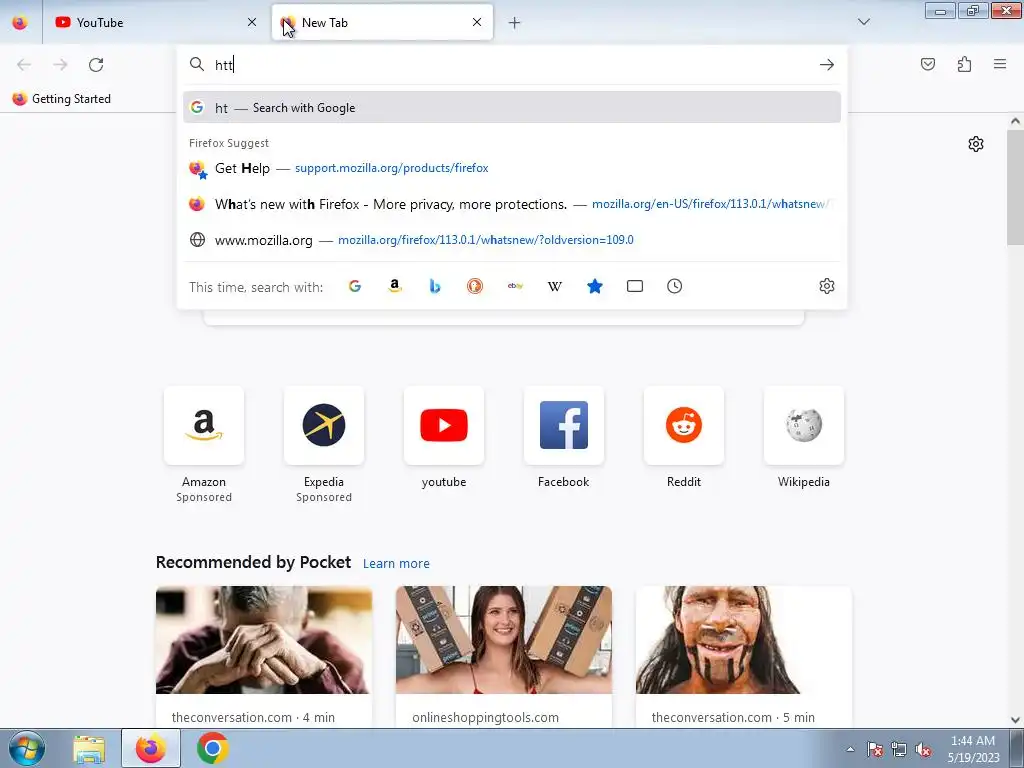Search this time with Amazon icon
1024x768 pixels.
coord(394,286)
